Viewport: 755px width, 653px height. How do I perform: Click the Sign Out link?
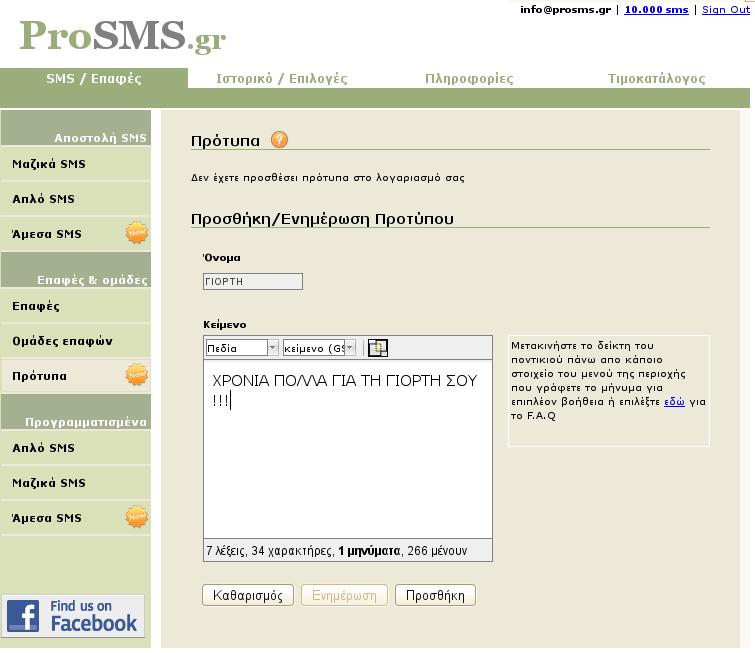726,10
